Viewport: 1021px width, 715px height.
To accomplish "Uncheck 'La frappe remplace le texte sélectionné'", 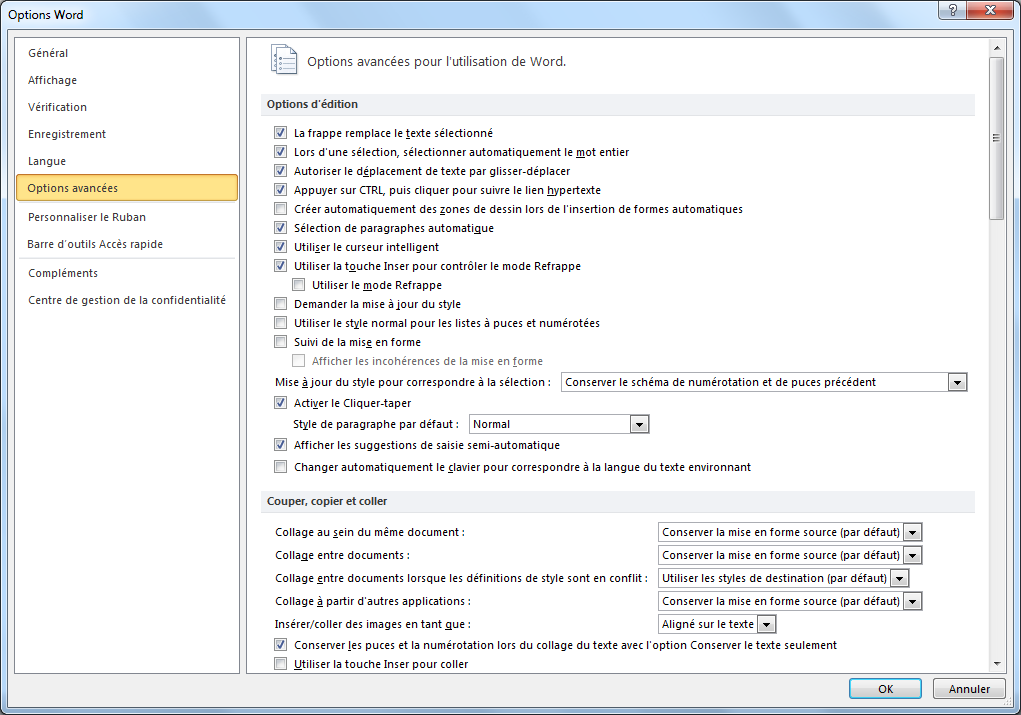I will 281,133.
